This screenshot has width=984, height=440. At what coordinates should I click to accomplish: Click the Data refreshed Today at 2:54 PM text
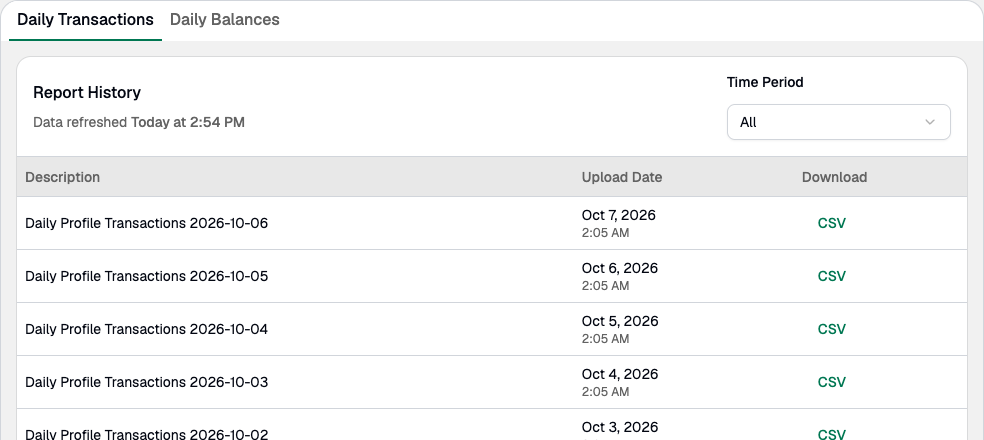(x=139, y=122)
